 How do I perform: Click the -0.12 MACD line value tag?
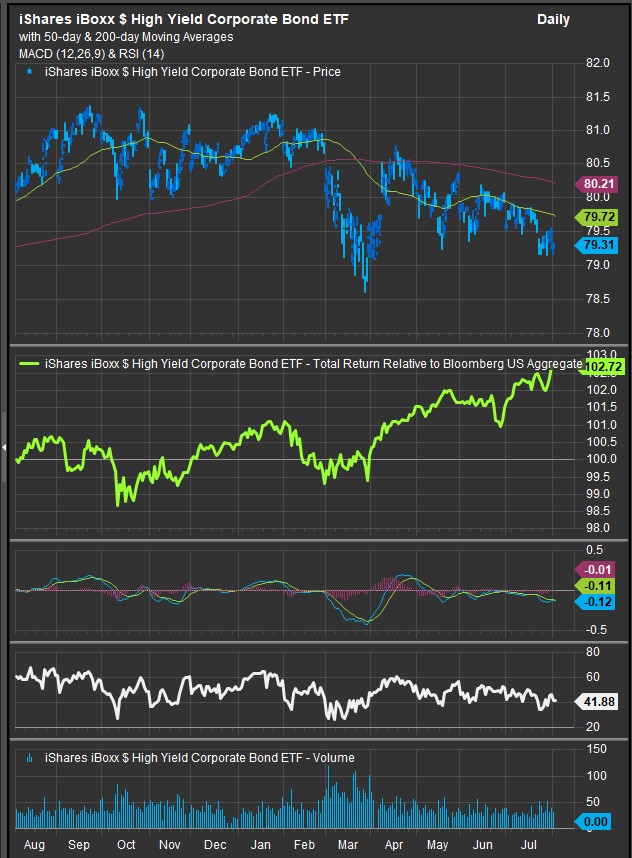click(595, 602)
